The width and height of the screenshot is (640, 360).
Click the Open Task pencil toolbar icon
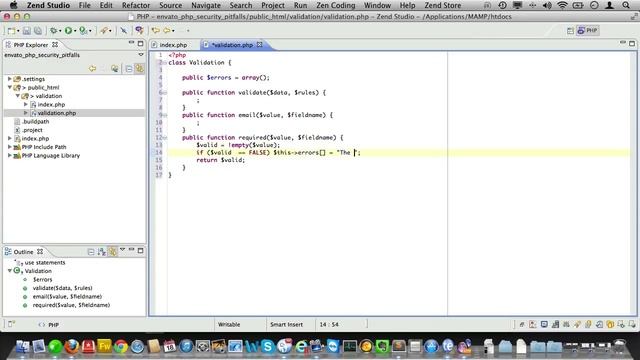point(104,31)
